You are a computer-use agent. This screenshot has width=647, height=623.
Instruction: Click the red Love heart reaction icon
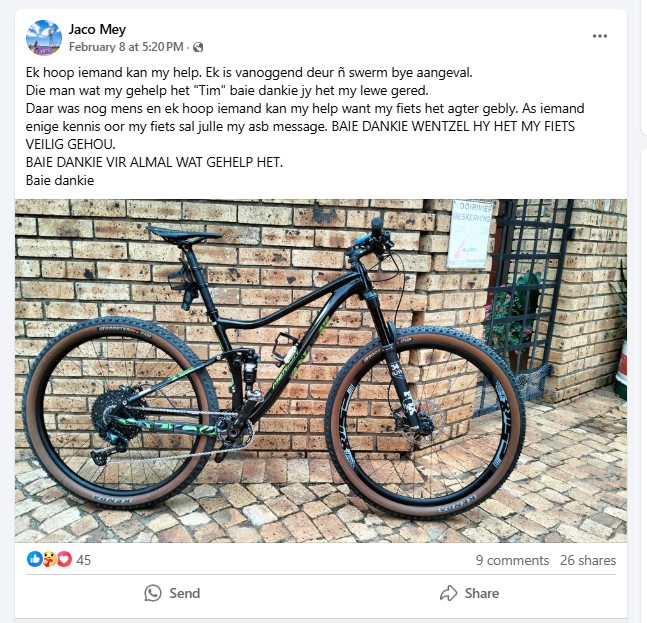[64, 559]
